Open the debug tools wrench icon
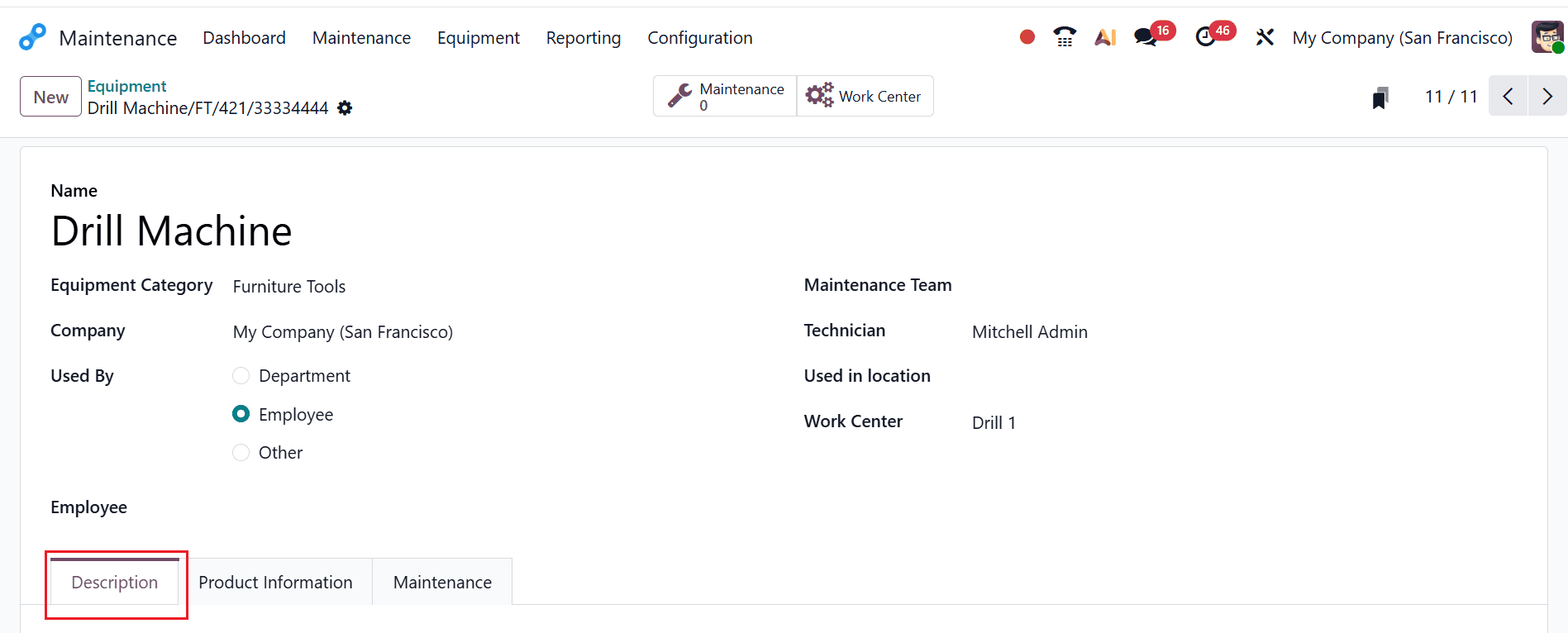This screenshot has height=633, width=1568. [1265, 37]
